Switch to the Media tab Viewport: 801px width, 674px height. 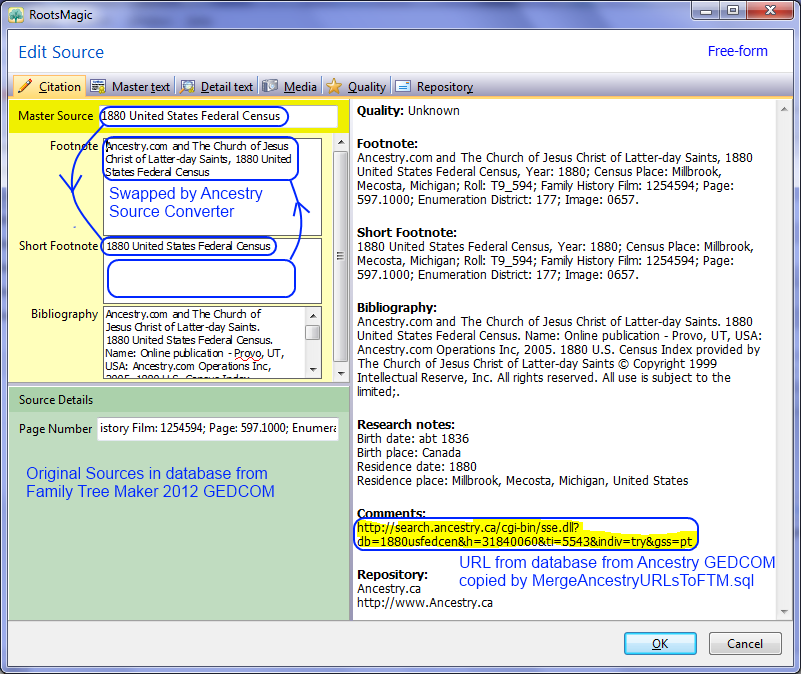pos(290,86)
